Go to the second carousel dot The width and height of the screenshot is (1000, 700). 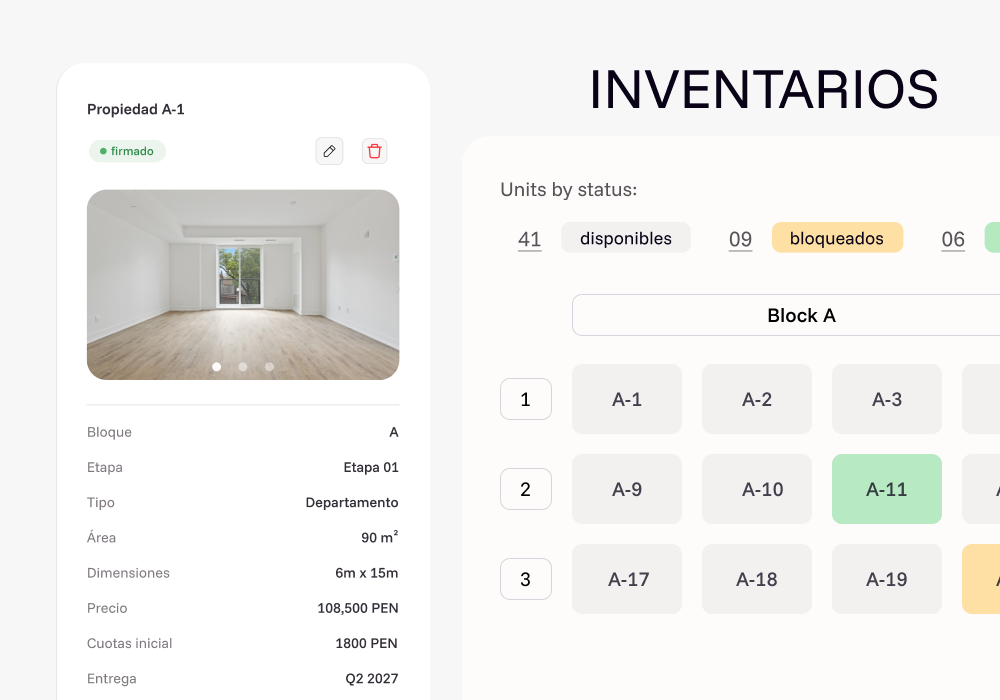(243, 367)
